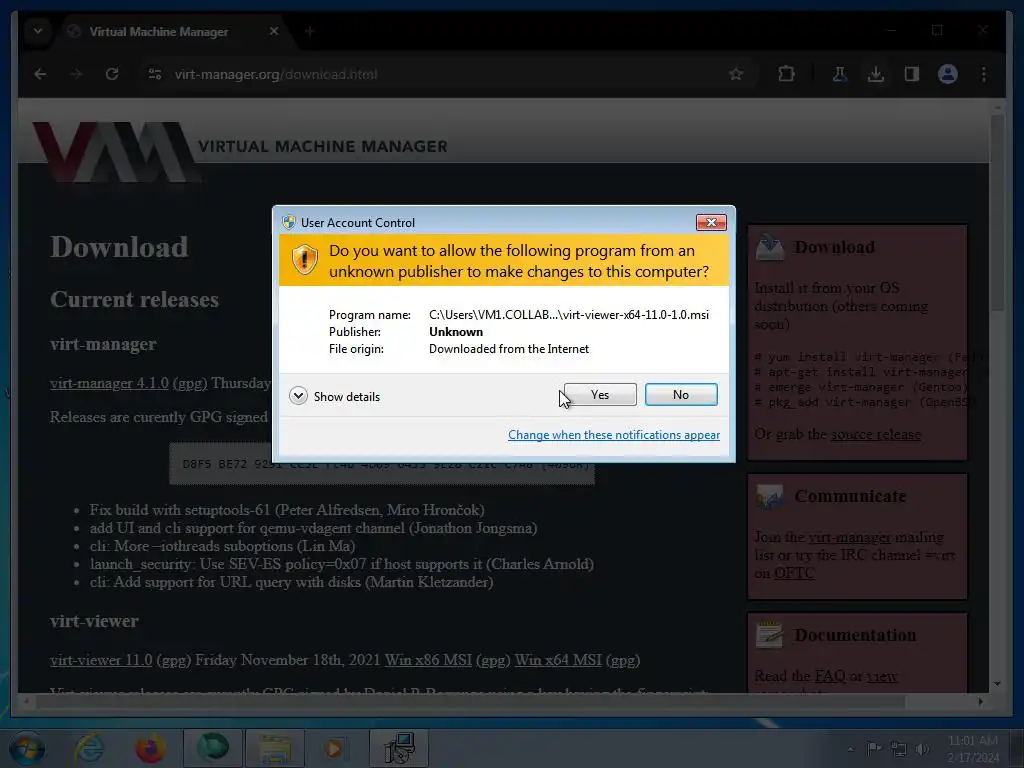
Task: Click the UAC shield warning icon
Action: point(304,260)
